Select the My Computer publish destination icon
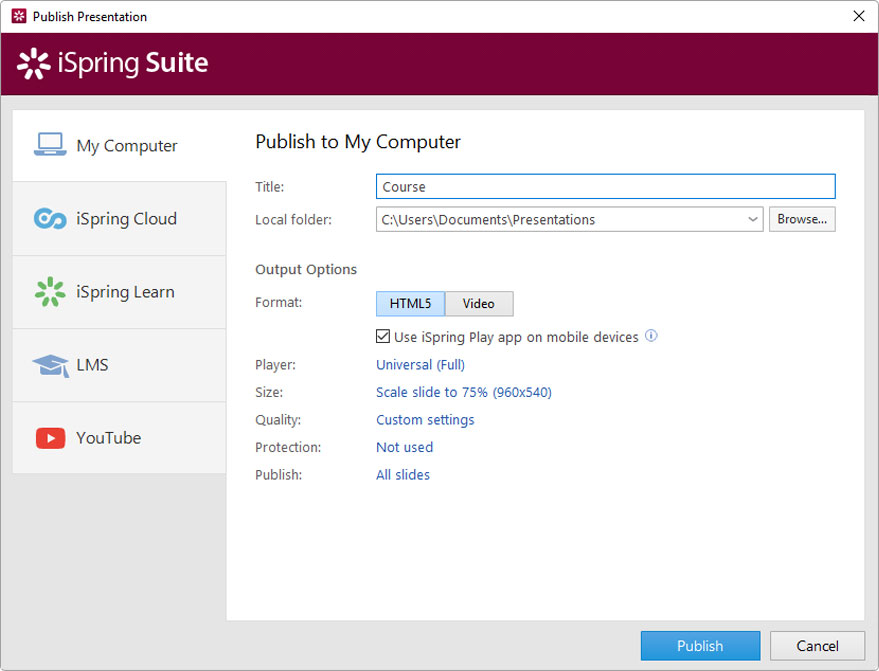The height and width of the screenshot is (671, 879). coord(51,145)
